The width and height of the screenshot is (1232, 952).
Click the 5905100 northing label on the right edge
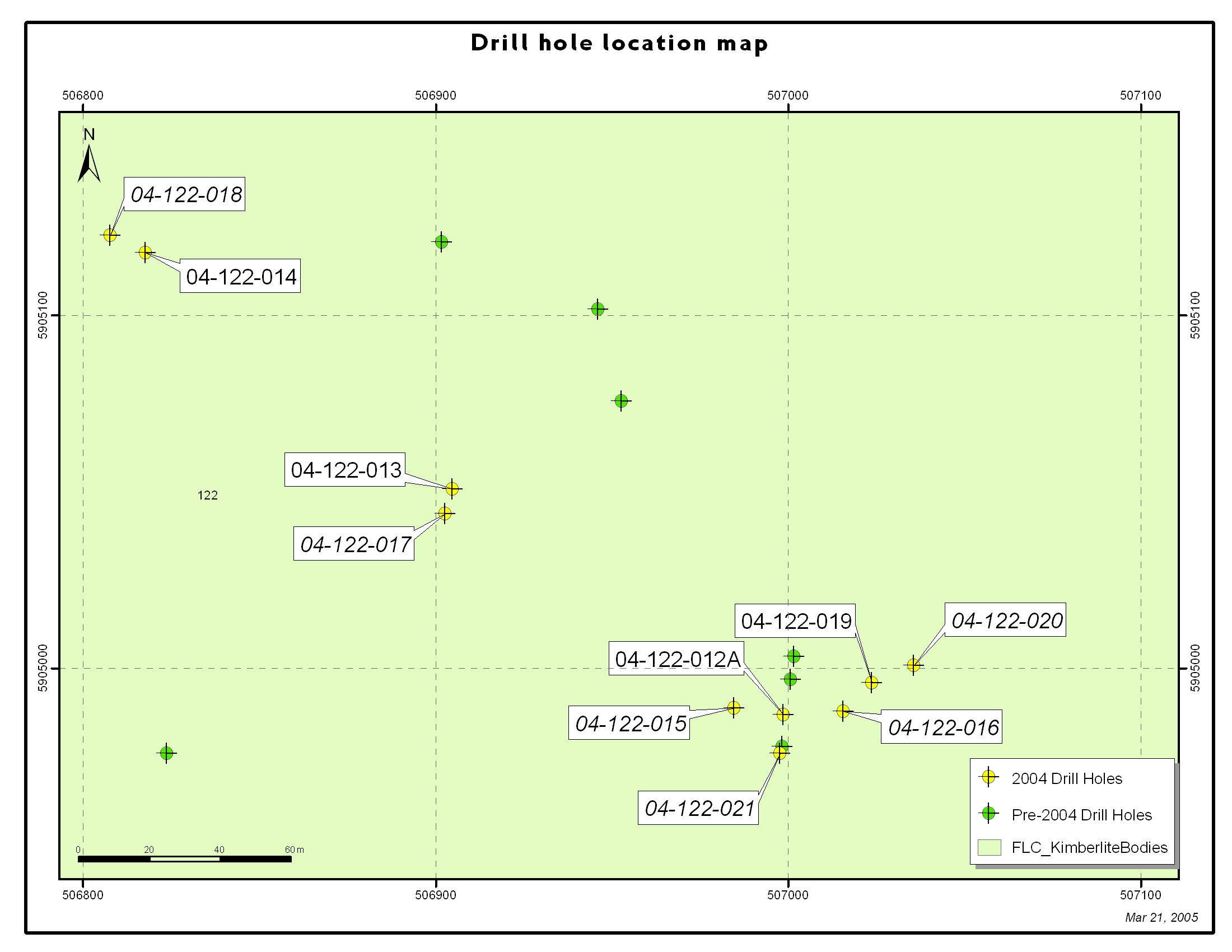1196,315
